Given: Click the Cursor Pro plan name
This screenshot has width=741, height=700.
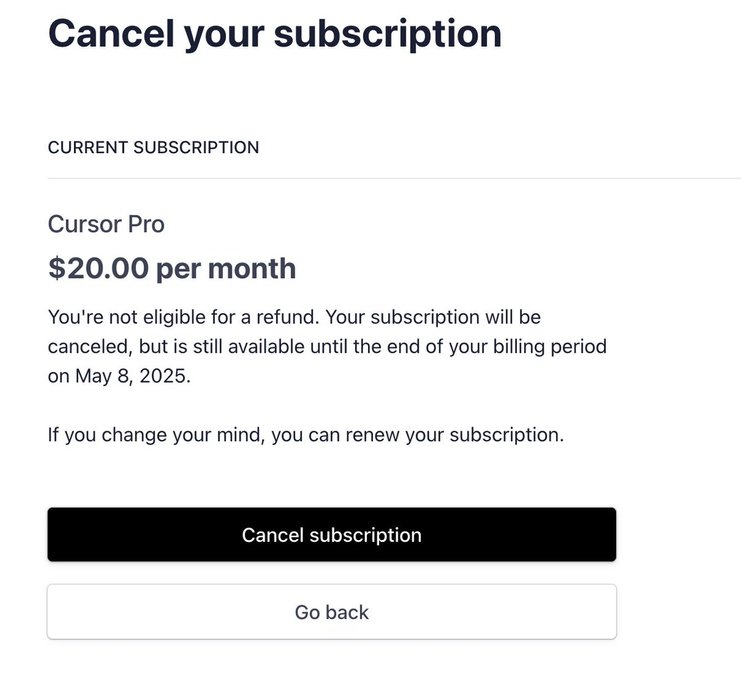Looking at the screenshot, I should pos(106,224).
